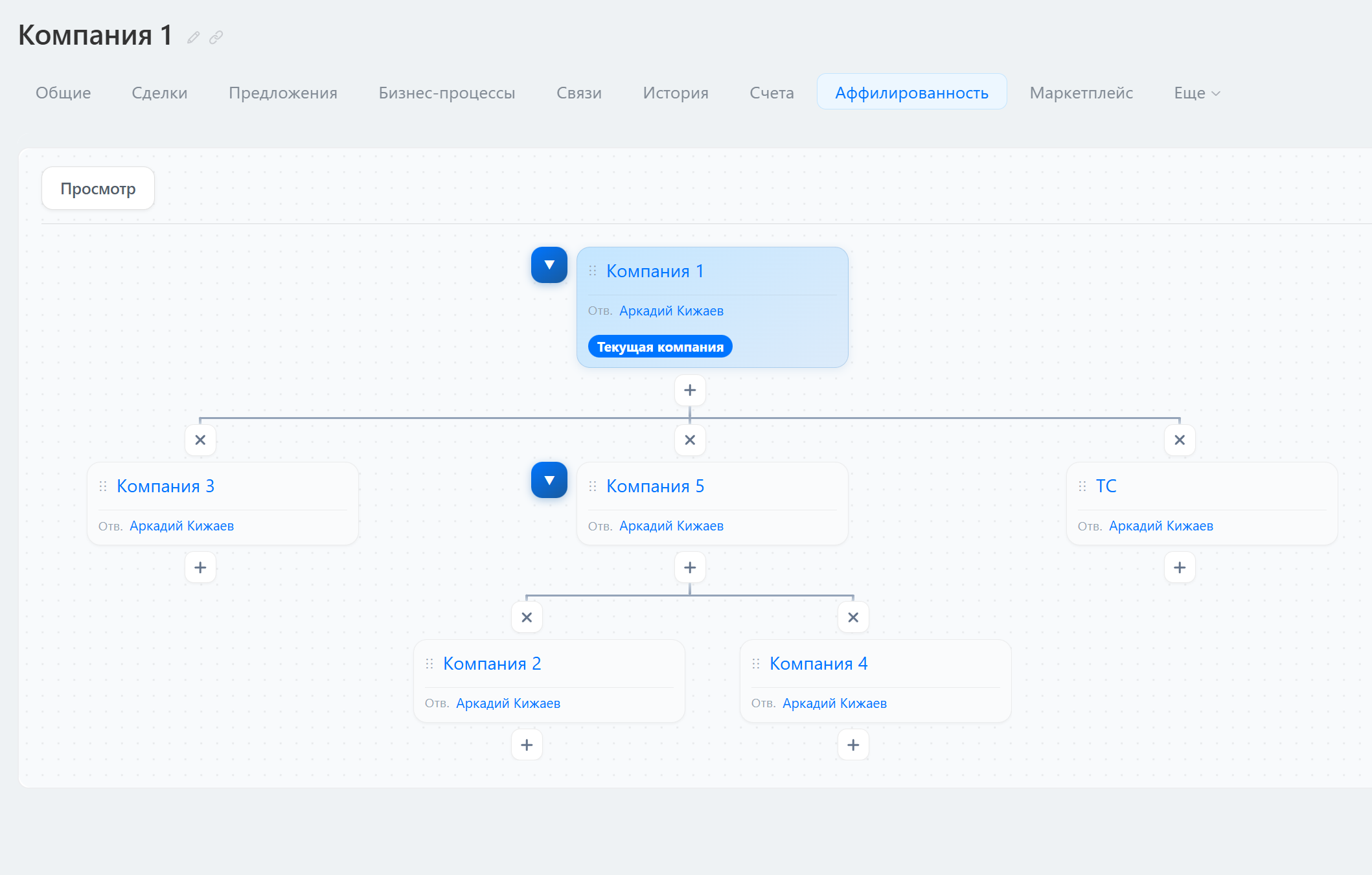
Task: Collapse the Компания 5 subtree arrow
Action: click(549, 480)
